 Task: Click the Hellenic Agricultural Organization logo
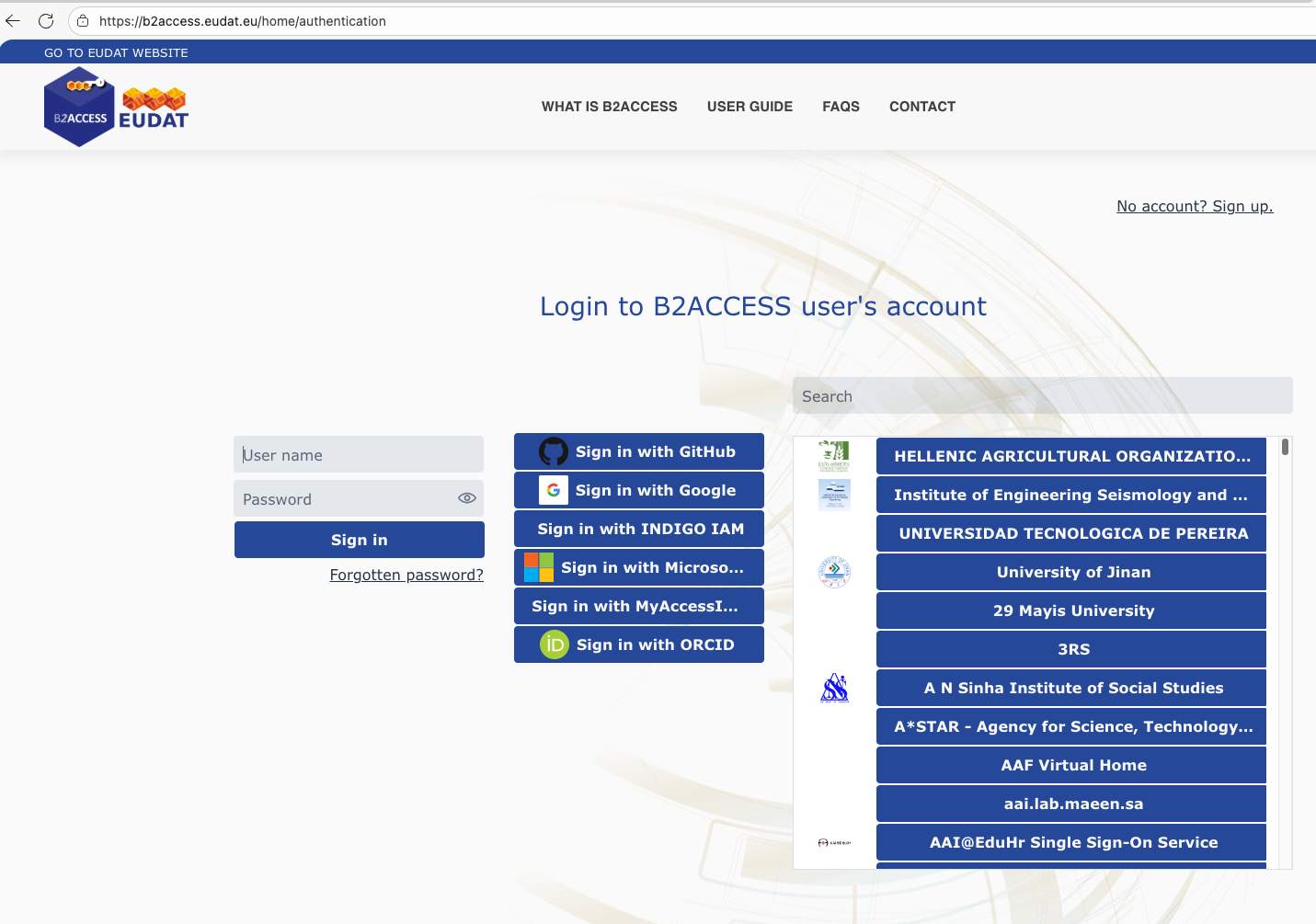834,455
